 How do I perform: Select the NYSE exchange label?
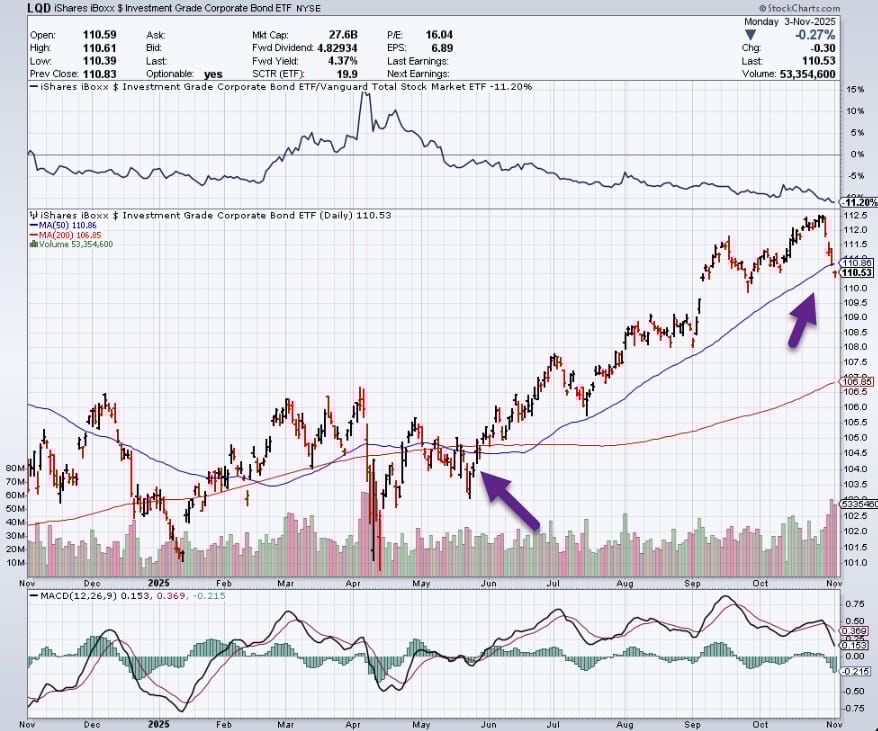[x=308, y=9]
